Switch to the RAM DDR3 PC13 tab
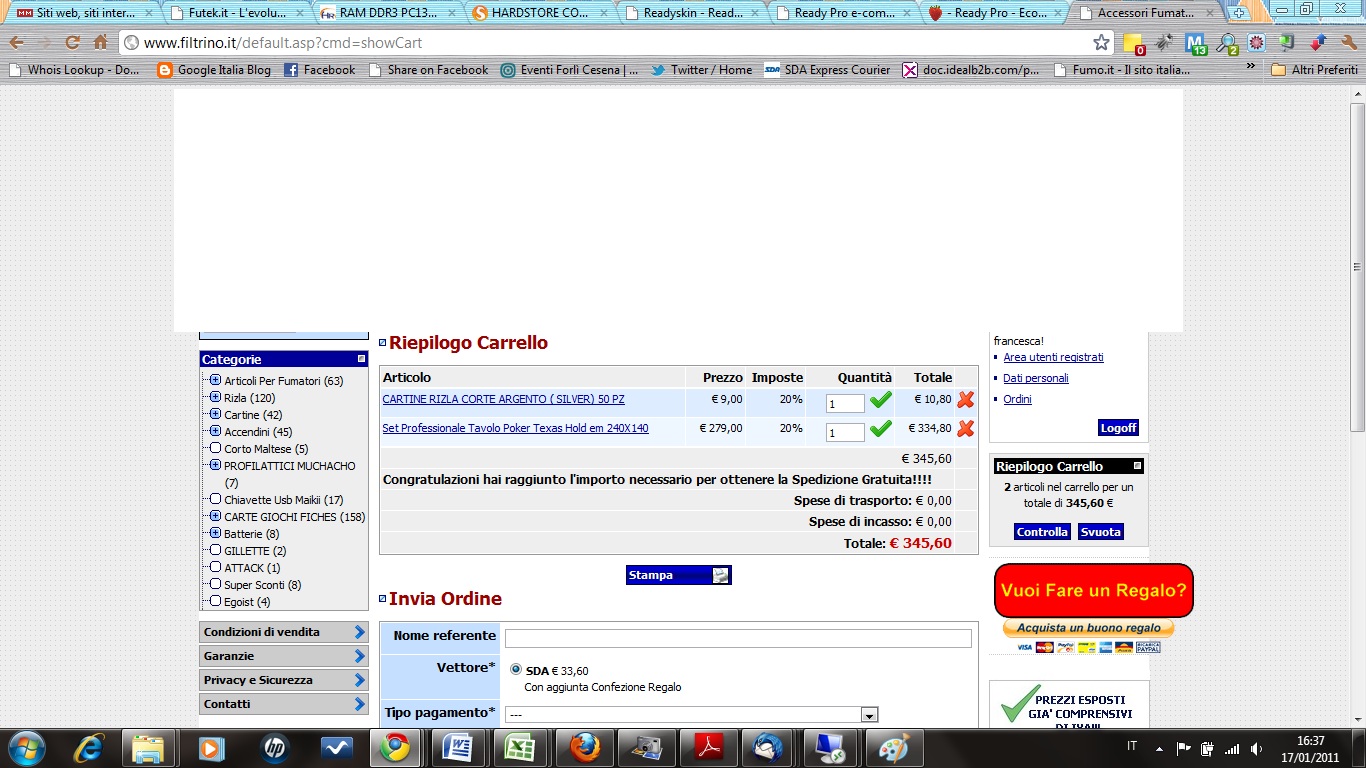Screen dimensions: 1366x768 [388, 13]
